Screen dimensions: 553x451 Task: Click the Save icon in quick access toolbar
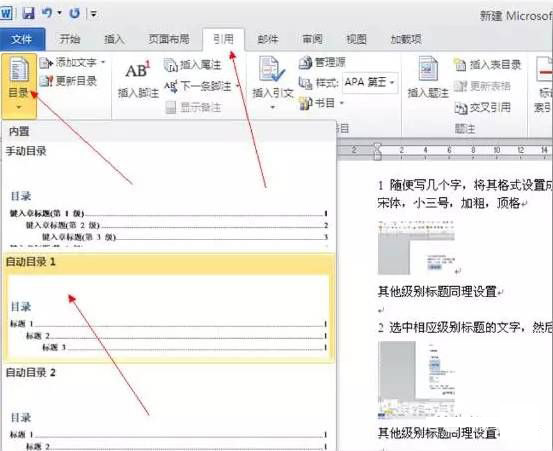[28, 13]
